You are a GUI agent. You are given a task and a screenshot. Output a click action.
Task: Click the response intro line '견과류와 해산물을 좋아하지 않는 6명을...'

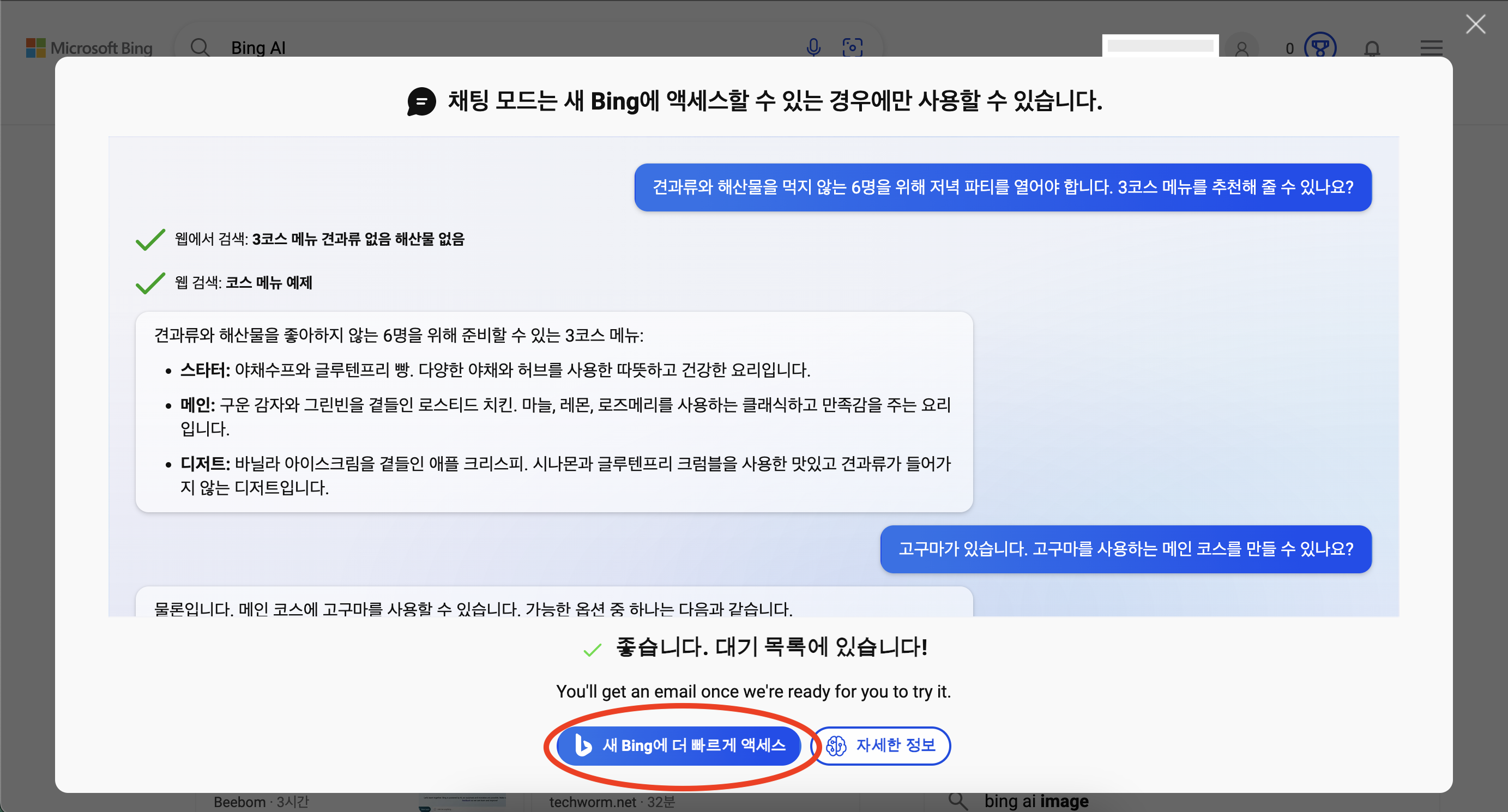pos(399,335)
